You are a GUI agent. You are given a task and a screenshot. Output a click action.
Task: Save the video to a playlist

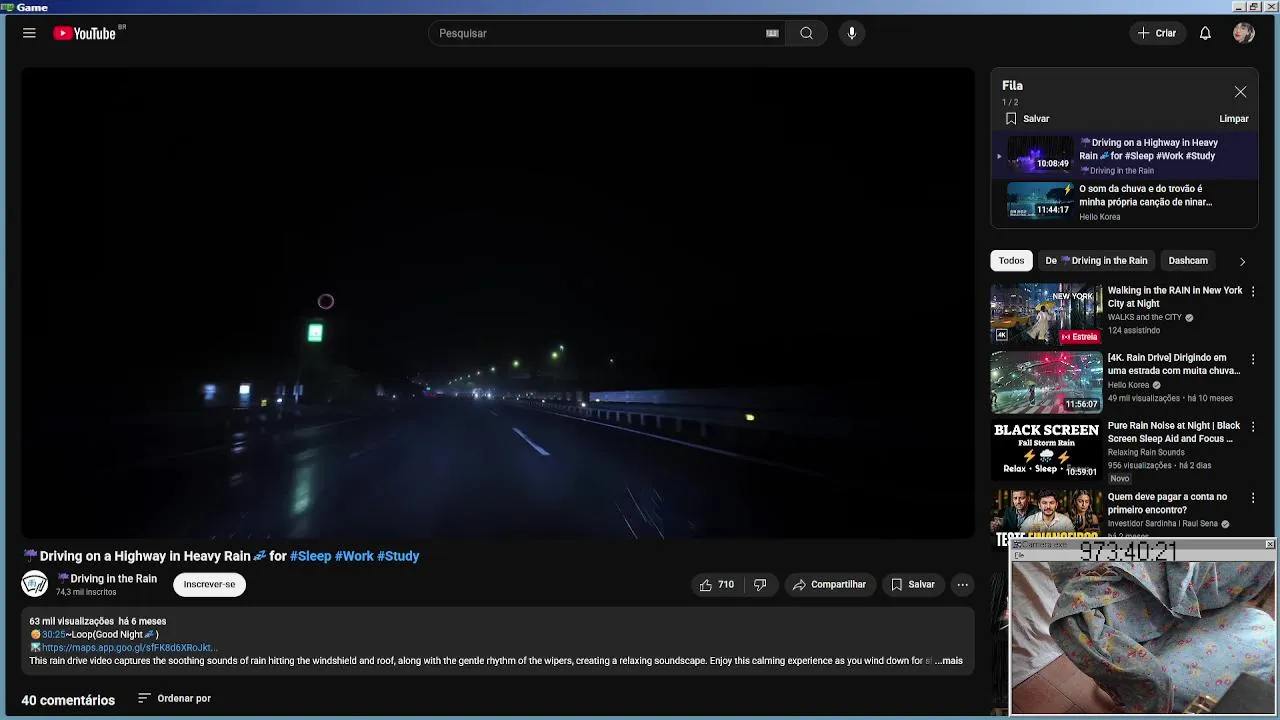912,584
